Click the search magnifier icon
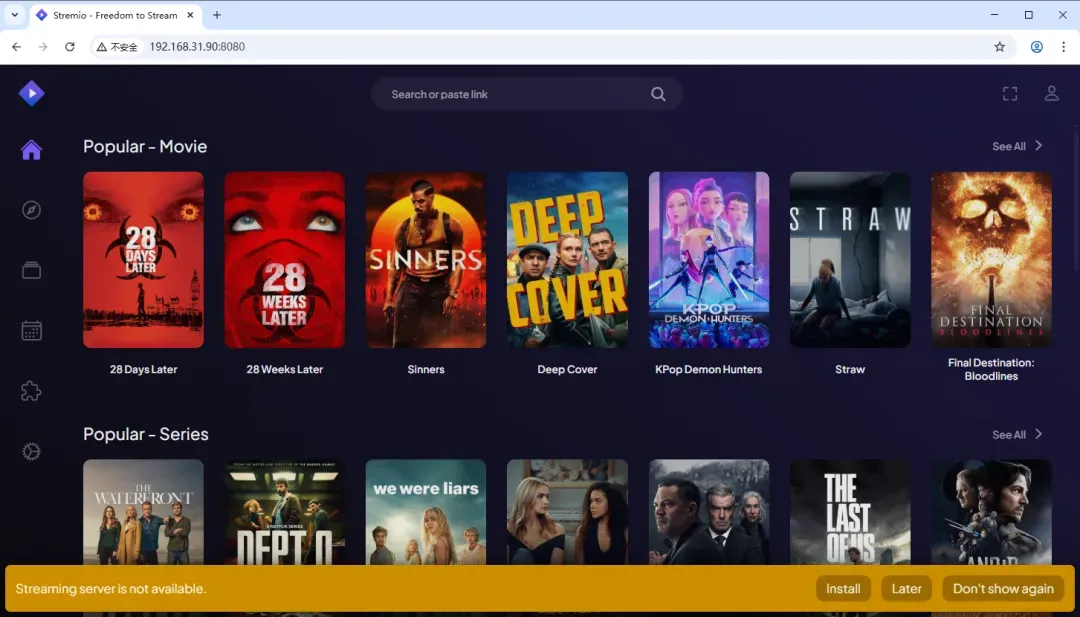 click(x=658, y=94)
